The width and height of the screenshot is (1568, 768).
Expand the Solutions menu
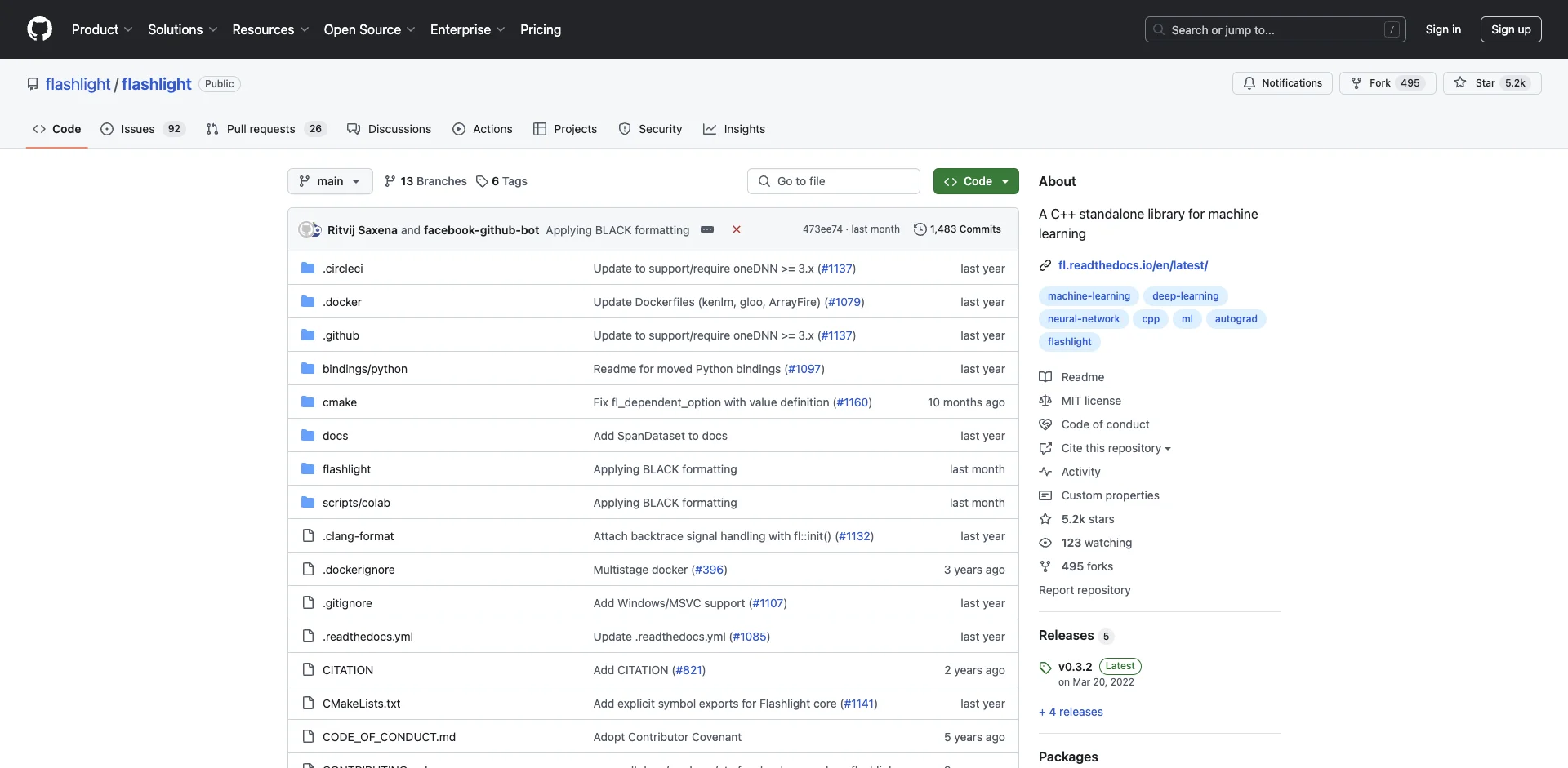pyautogui.click(x=182, y=29)
